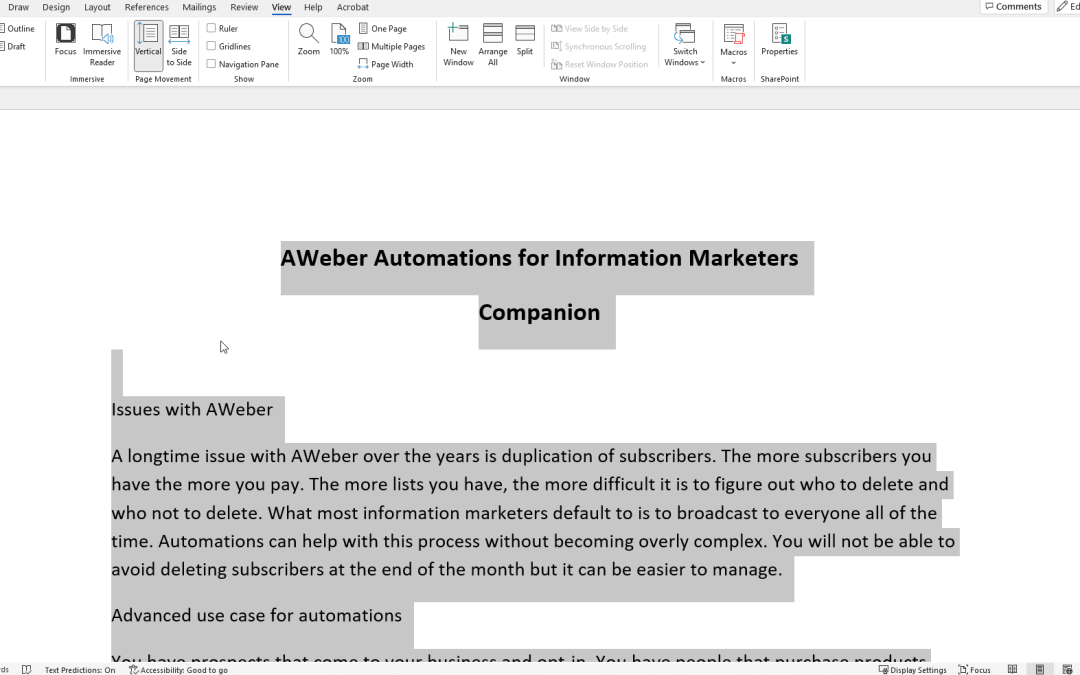This screenshot has width=1080, height=675.
Task: Switch to Draft view
Action: 13,46
